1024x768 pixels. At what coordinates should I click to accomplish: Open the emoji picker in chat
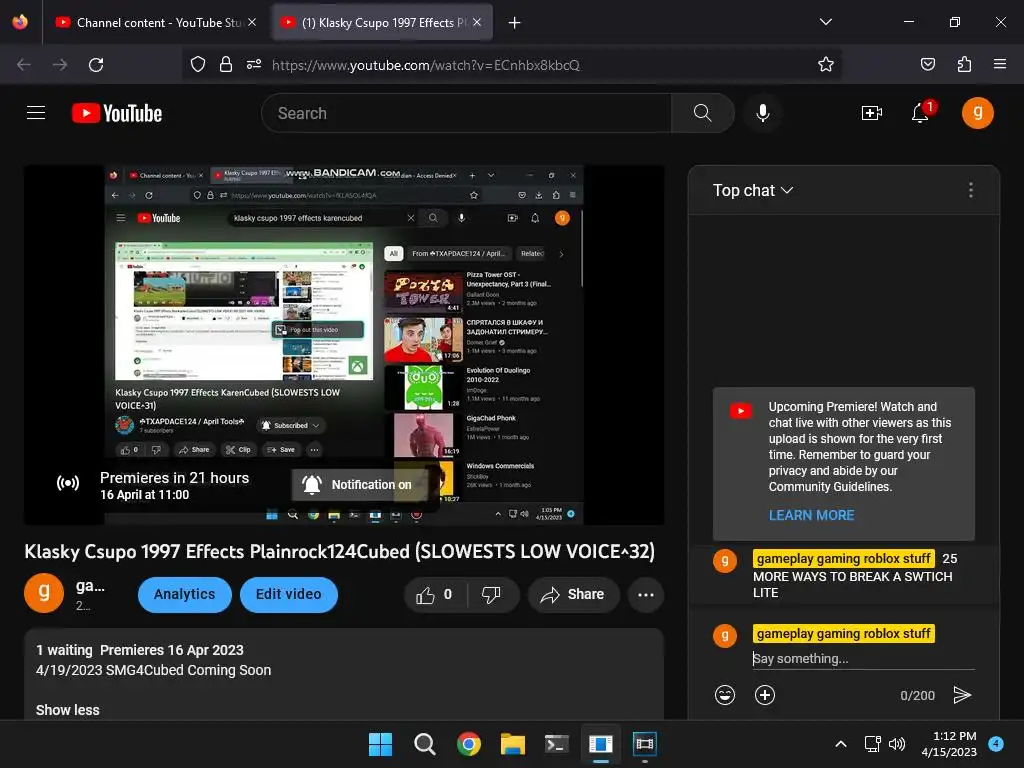pyautogui.click(x=725, y=695)
